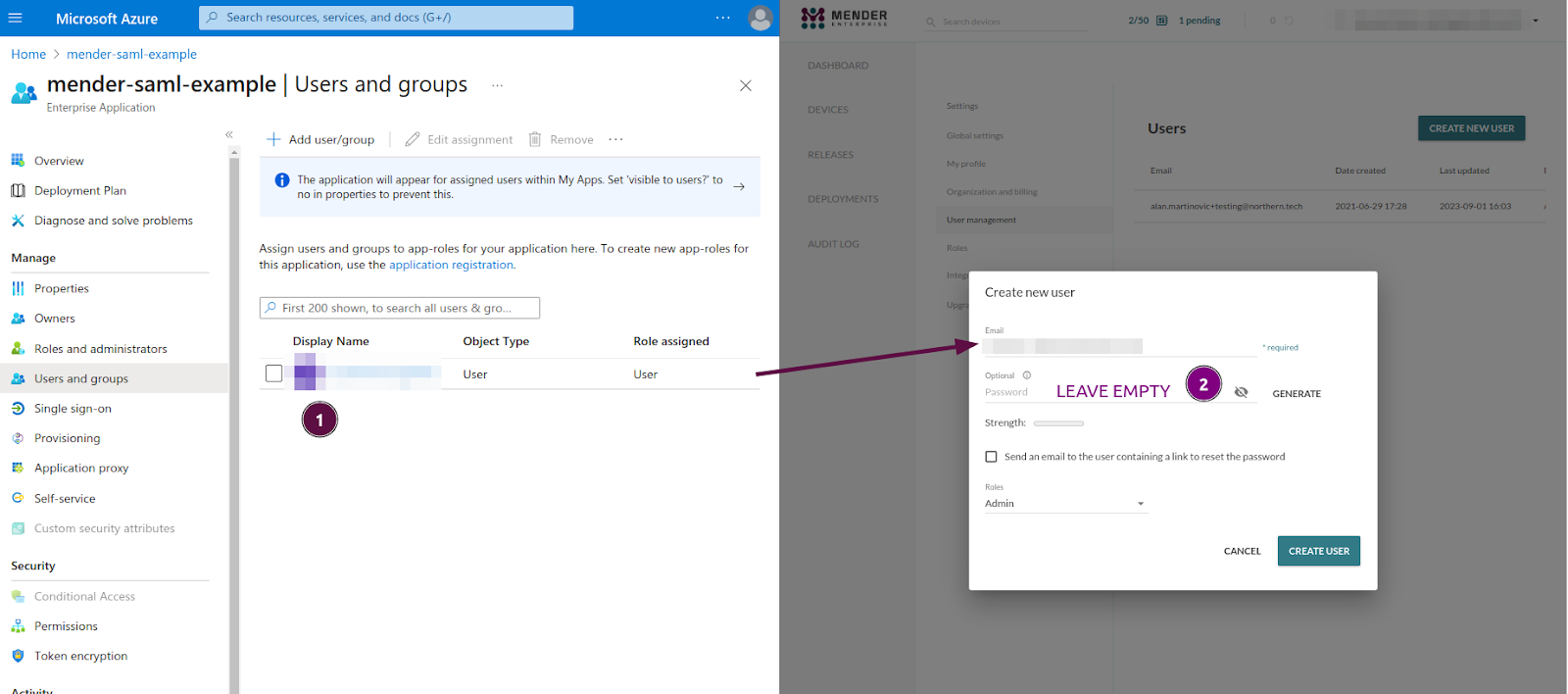Open the Mender account dropdown arrow
Screen dimensions: 1568x694
(x=1536, y=21)
